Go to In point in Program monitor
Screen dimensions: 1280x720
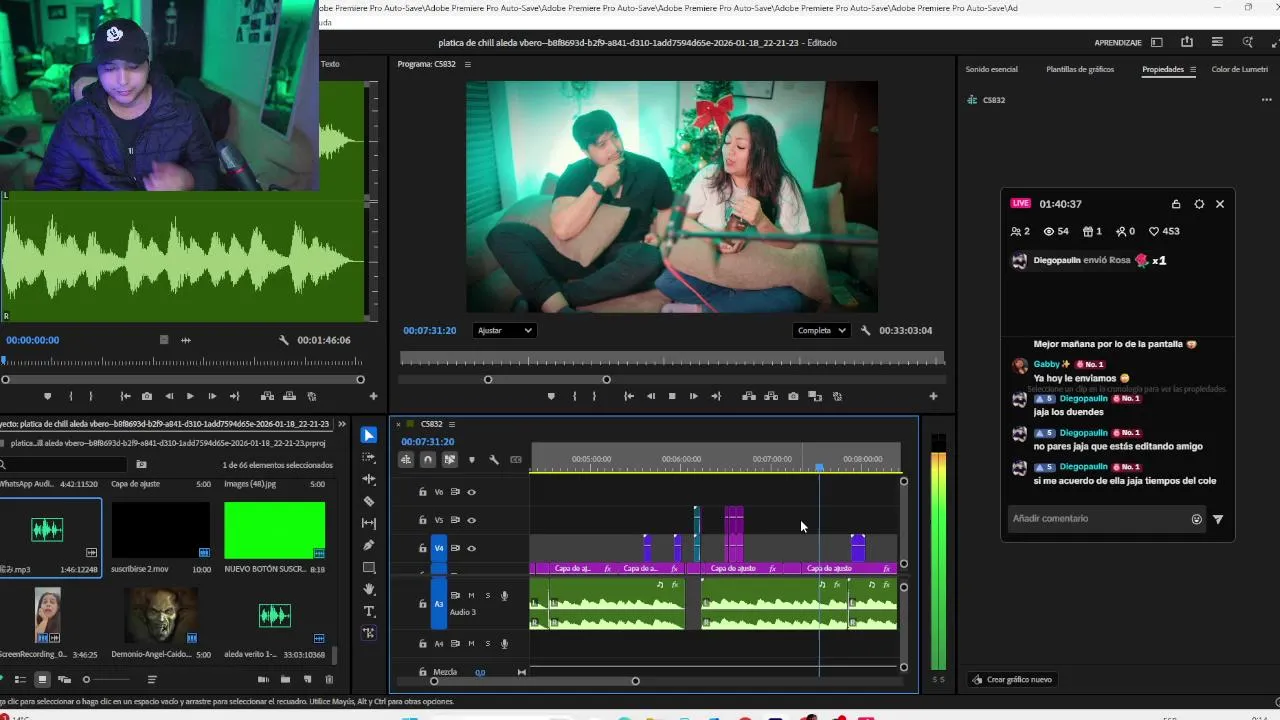(628, 396)
